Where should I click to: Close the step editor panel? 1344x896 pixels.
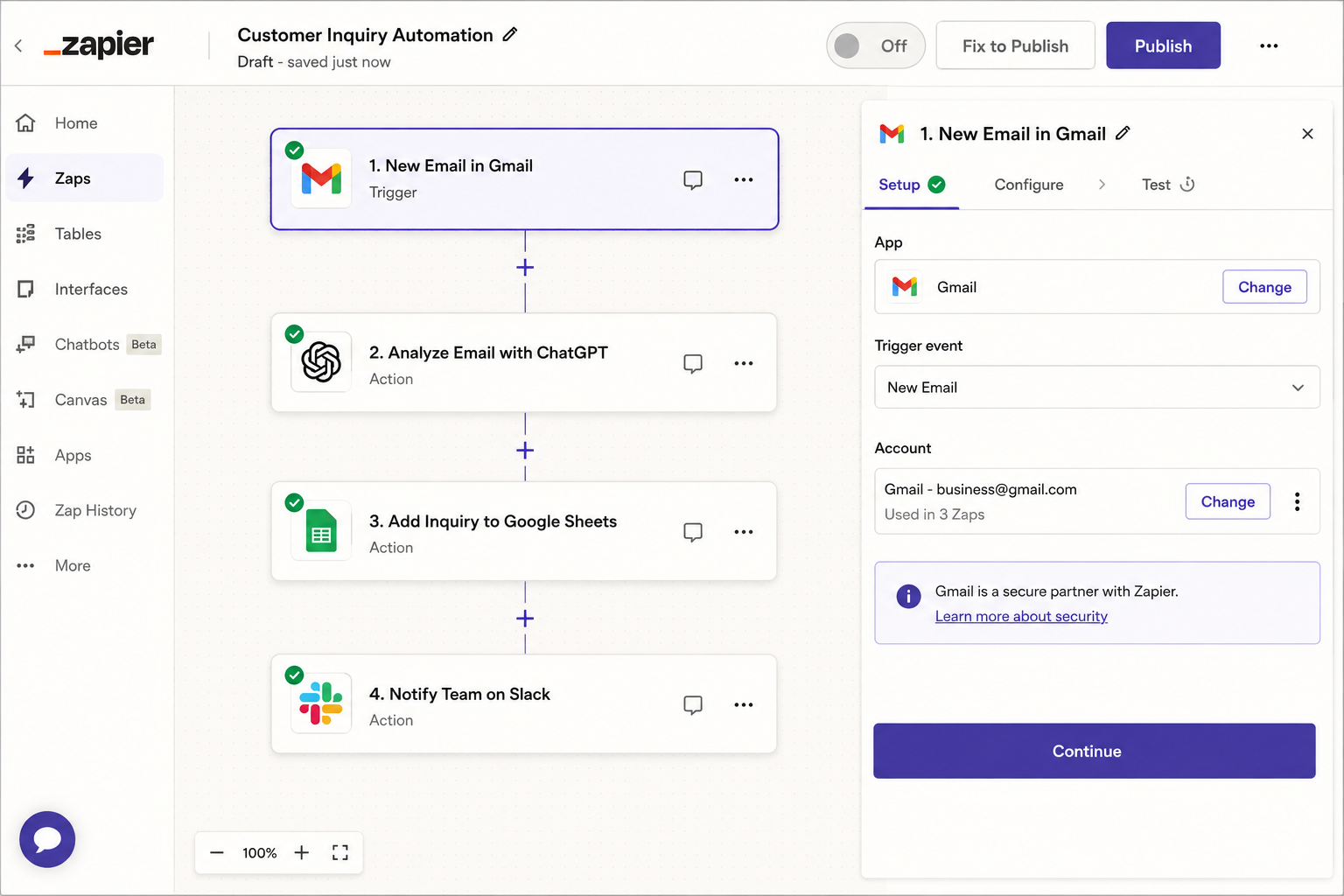click(x=1307, y=134)
